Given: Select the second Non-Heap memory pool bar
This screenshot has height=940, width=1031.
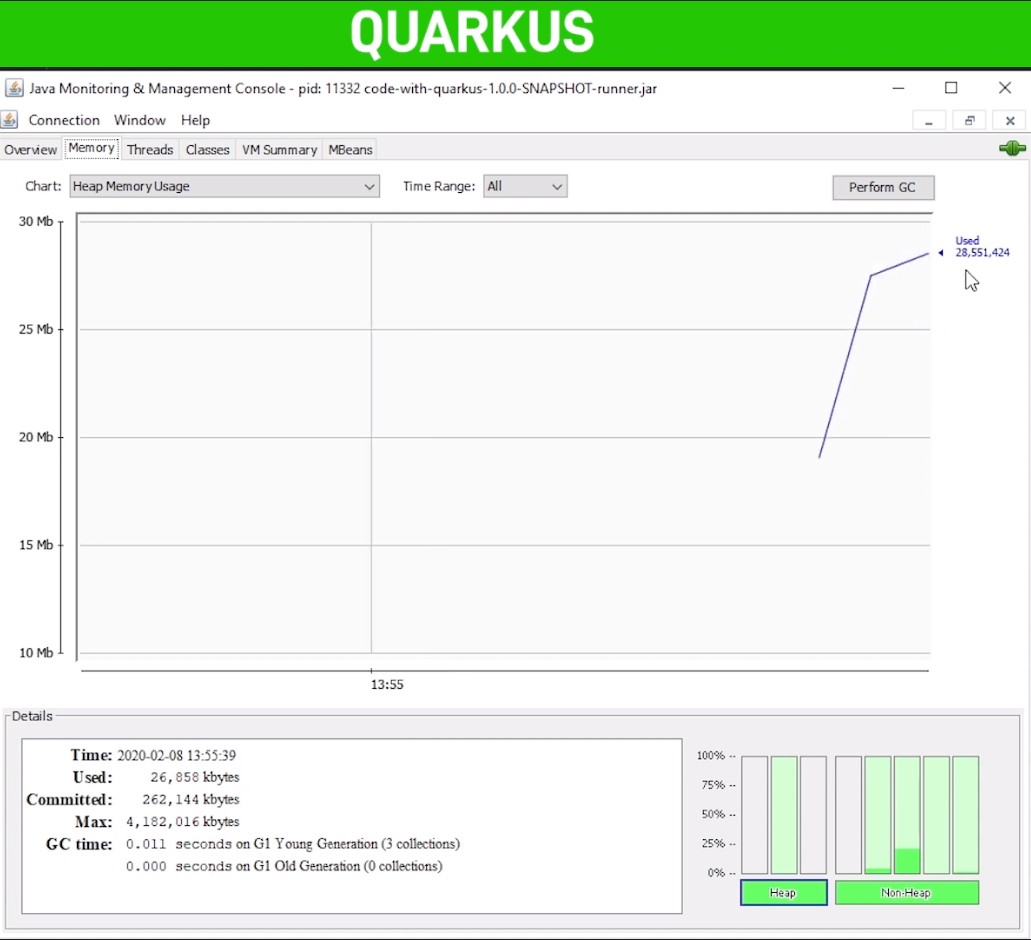Looking at the screenshot, I should [878, 814].
